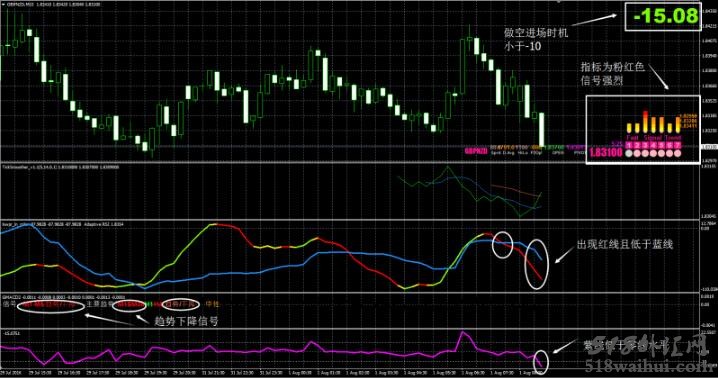Click the green -15.08 value box
Screen dimensions: 718x378
(663, 16)
